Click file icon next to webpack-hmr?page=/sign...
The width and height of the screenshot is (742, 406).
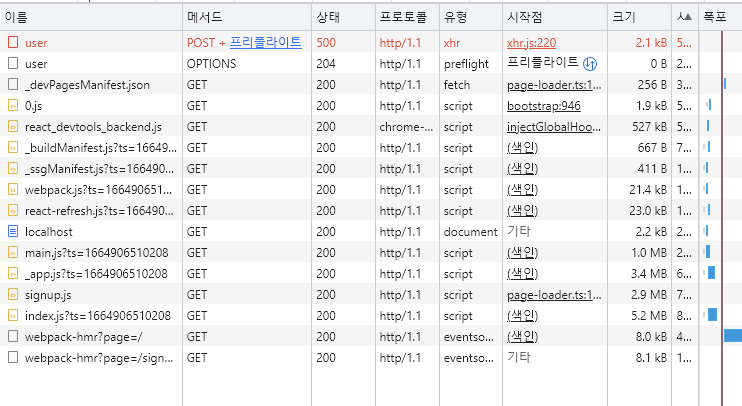pyautogui.click(x=13, y=357)
